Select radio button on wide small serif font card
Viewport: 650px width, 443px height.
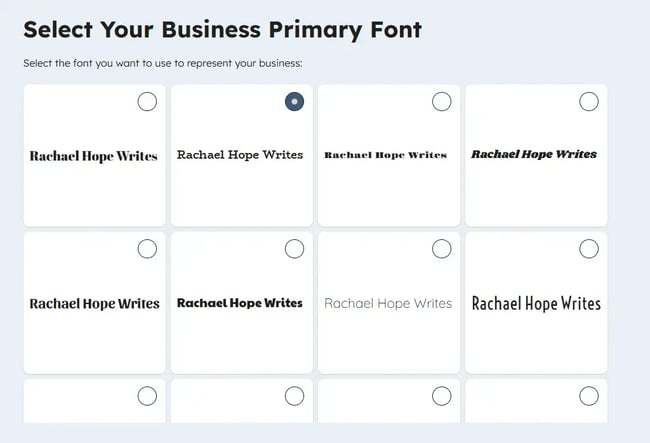click(x=441, y=101)
